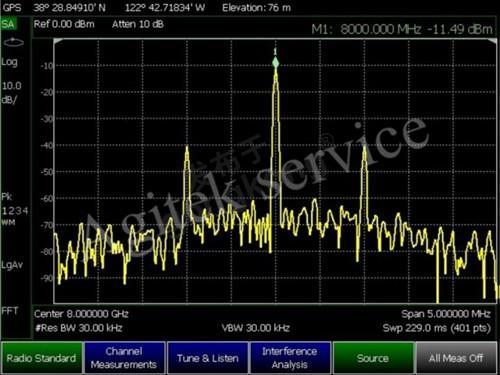Select the Interference Analysis softkey
Screen dimensions: 500x375
290,358
